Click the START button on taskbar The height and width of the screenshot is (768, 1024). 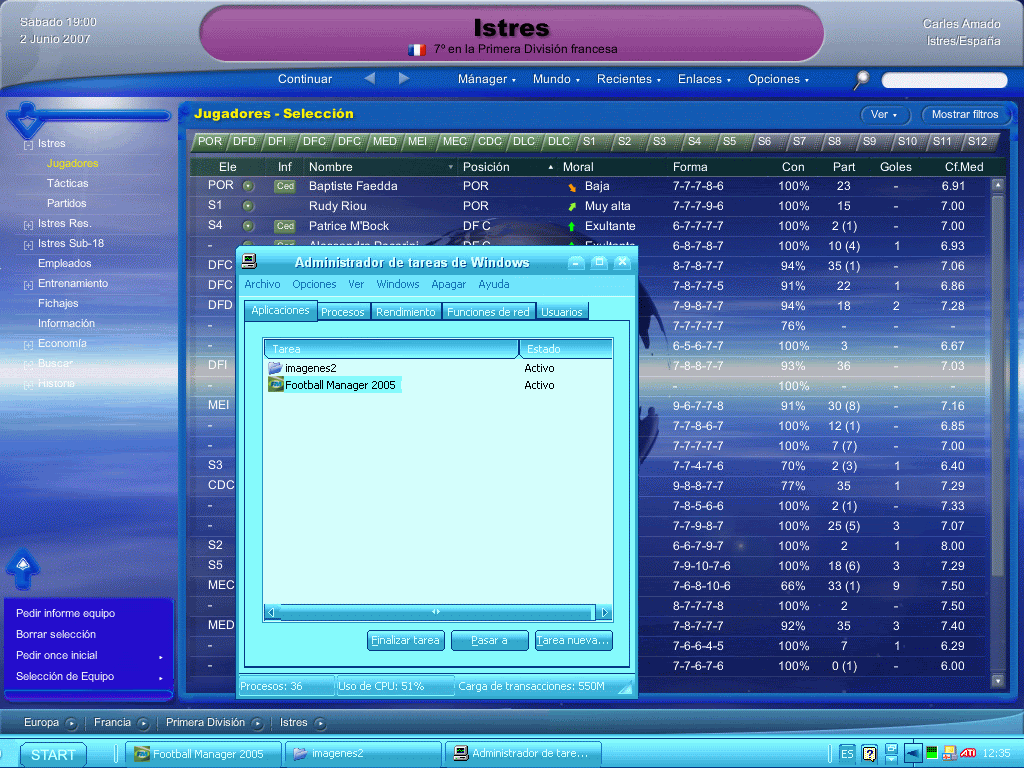point(53,755)
